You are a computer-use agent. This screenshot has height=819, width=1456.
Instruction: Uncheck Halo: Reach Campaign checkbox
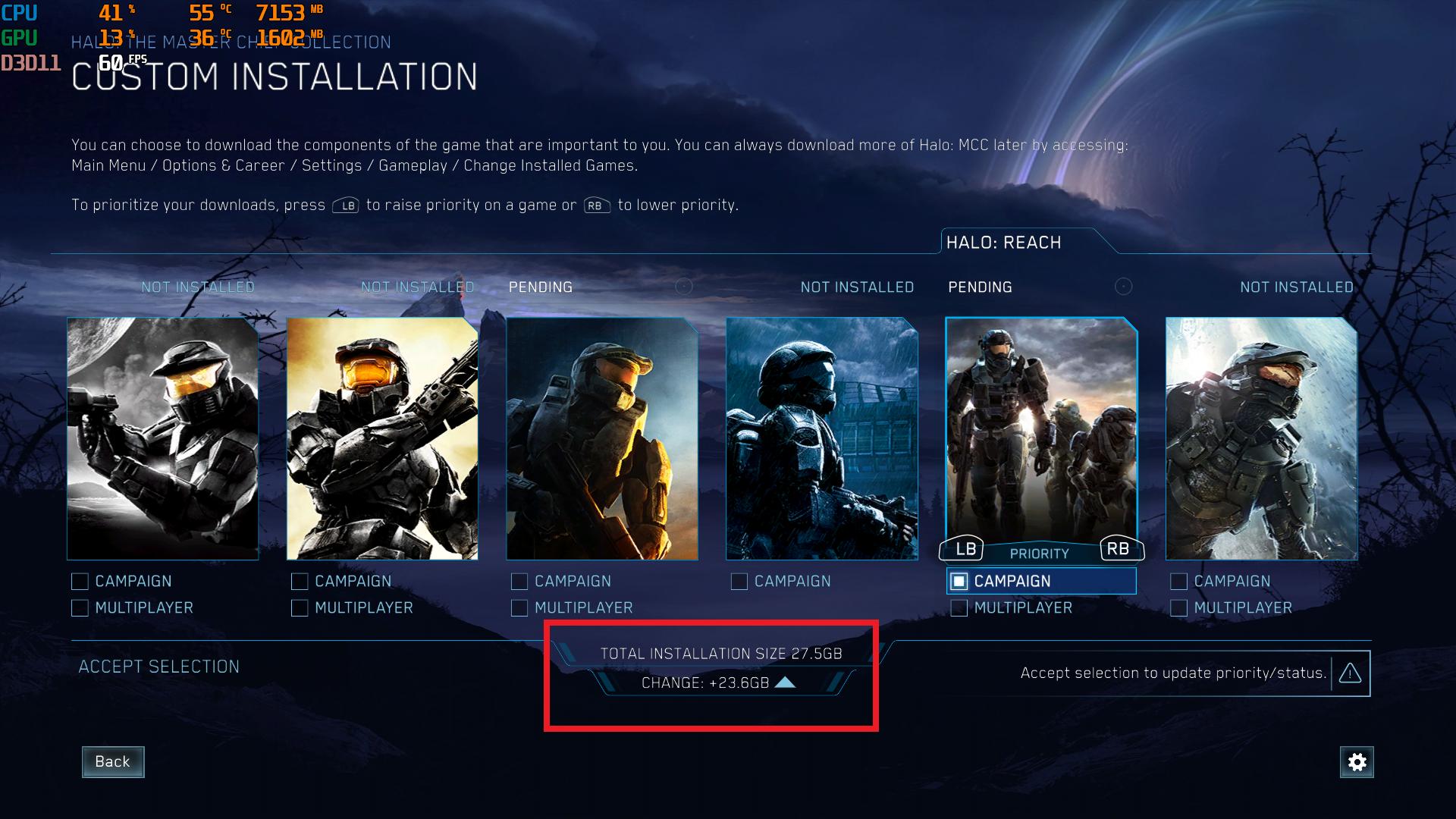click(959, 582)
